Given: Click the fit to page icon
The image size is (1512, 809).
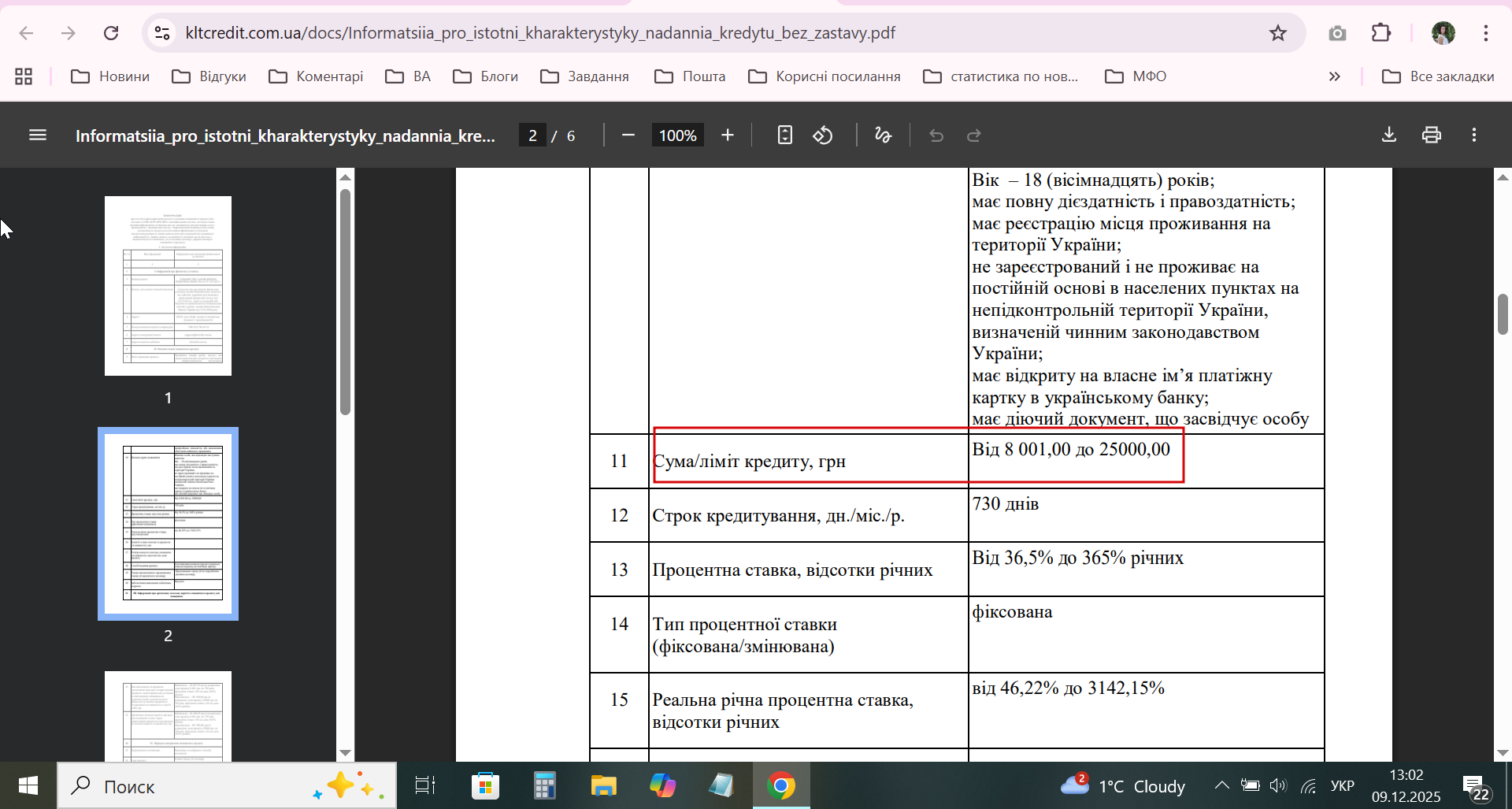Looking at the screenshot, I should 784,135.
